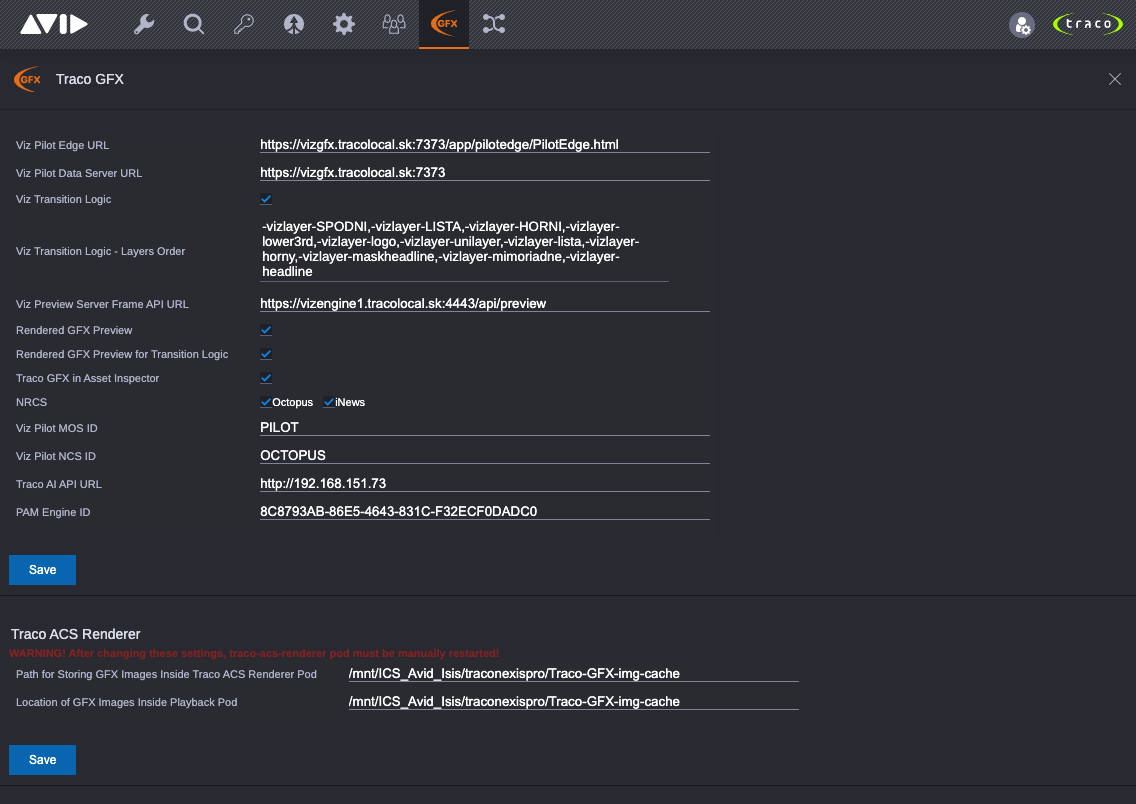Uncheck the iNews NRCS checkbox
This screenshot has height=804, width=1136.
[329, 402]
